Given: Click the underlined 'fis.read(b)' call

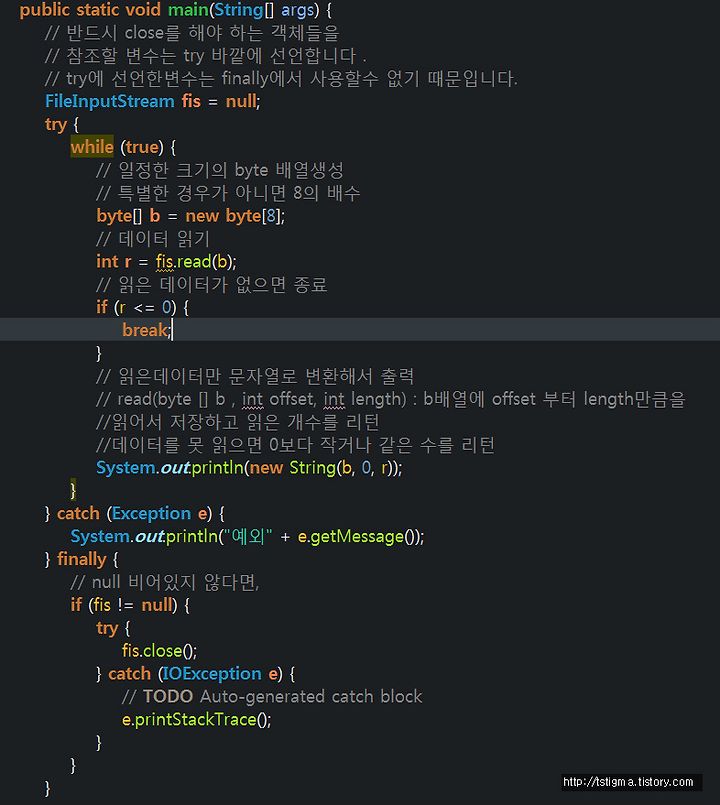Looking at the screenshot, I should pos(195,262).
